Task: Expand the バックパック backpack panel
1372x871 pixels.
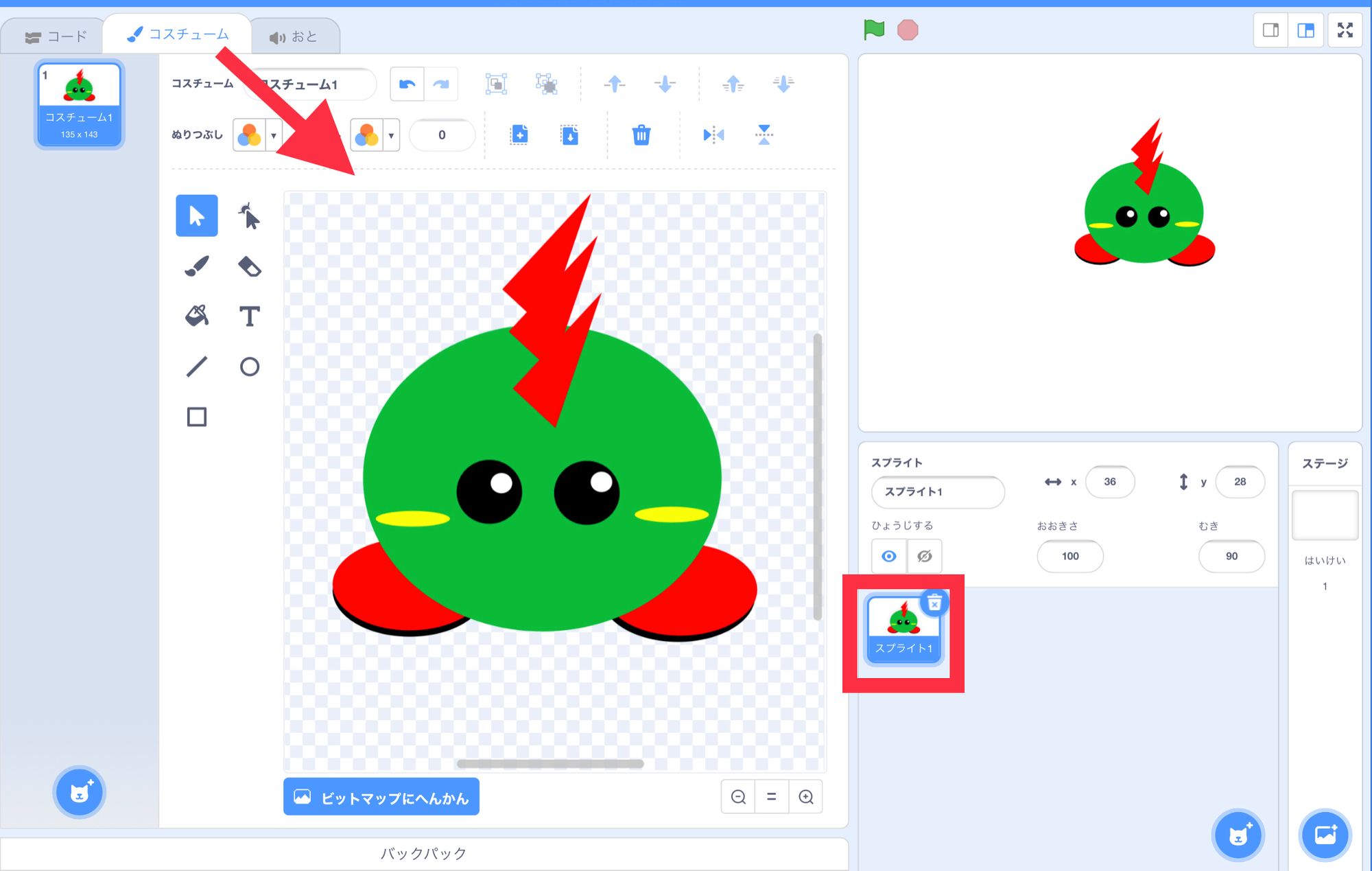Action: click(x=423, y=854)
